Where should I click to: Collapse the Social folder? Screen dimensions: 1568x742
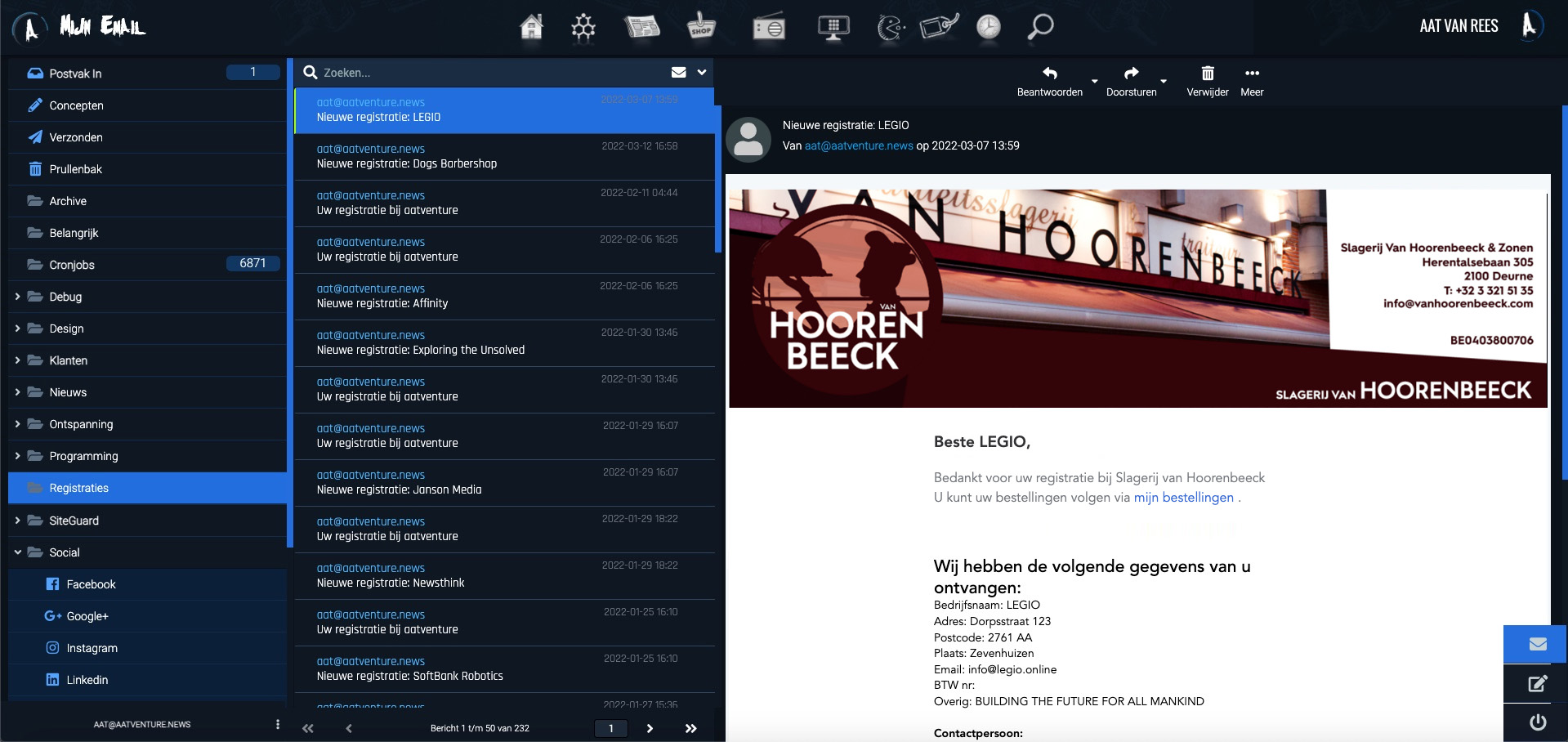(17, 552)
